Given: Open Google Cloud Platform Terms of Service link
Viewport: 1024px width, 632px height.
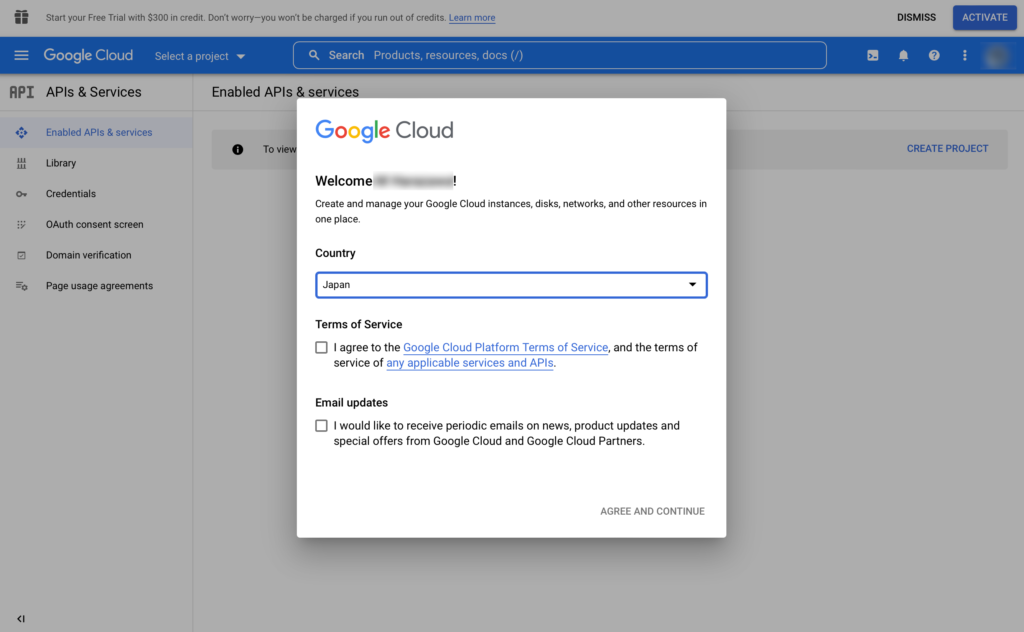Looking at the screenshot, I should (x=505, y=348).
